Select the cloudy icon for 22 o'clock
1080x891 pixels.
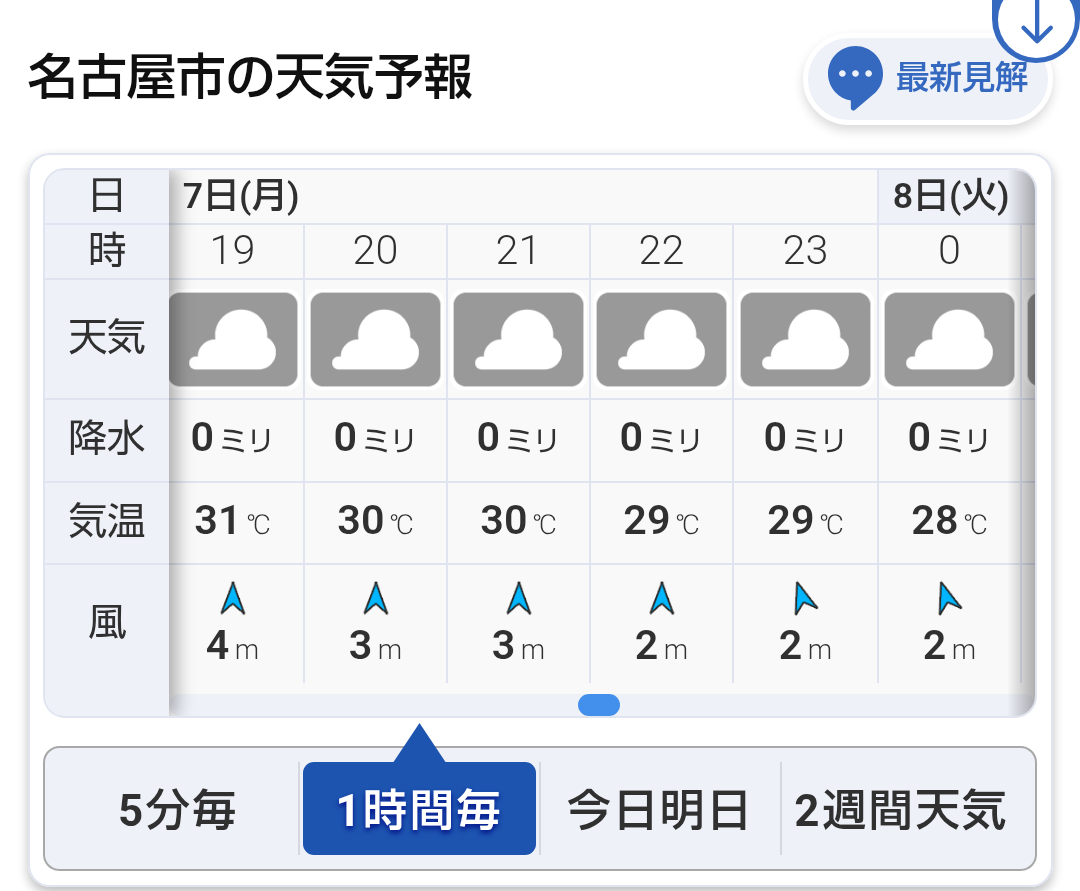pyautogui.click(x=661, y=339)
